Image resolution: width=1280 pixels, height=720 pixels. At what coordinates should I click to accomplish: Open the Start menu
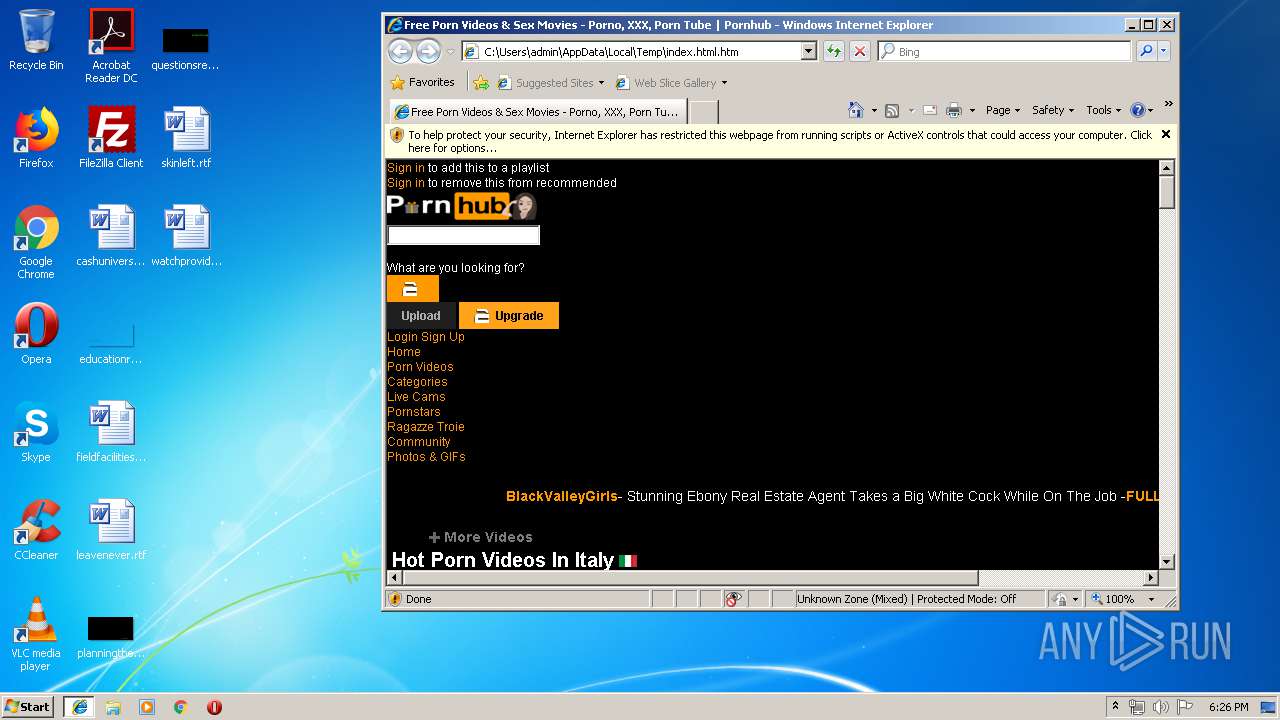click(x=29, y=707)
